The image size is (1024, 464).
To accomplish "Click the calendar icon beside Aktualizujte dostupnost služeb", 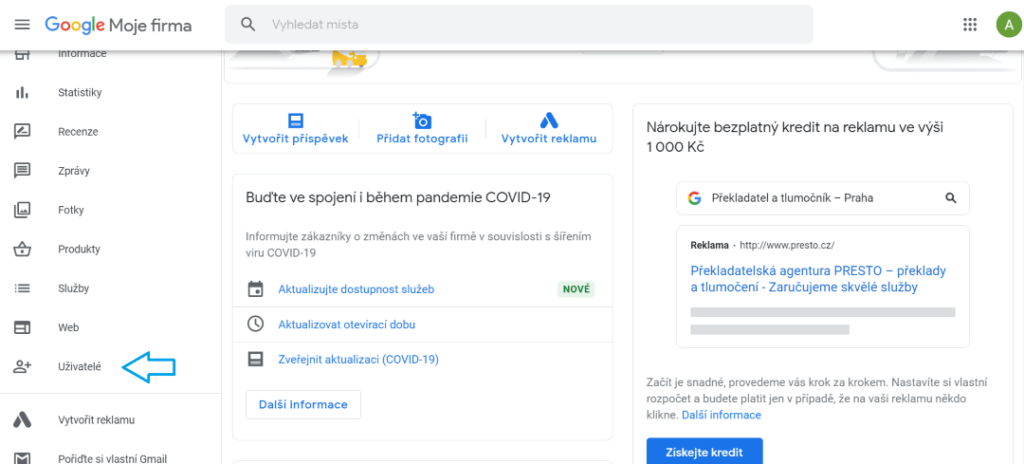I will pyautogui.click(x=255, y=289).
